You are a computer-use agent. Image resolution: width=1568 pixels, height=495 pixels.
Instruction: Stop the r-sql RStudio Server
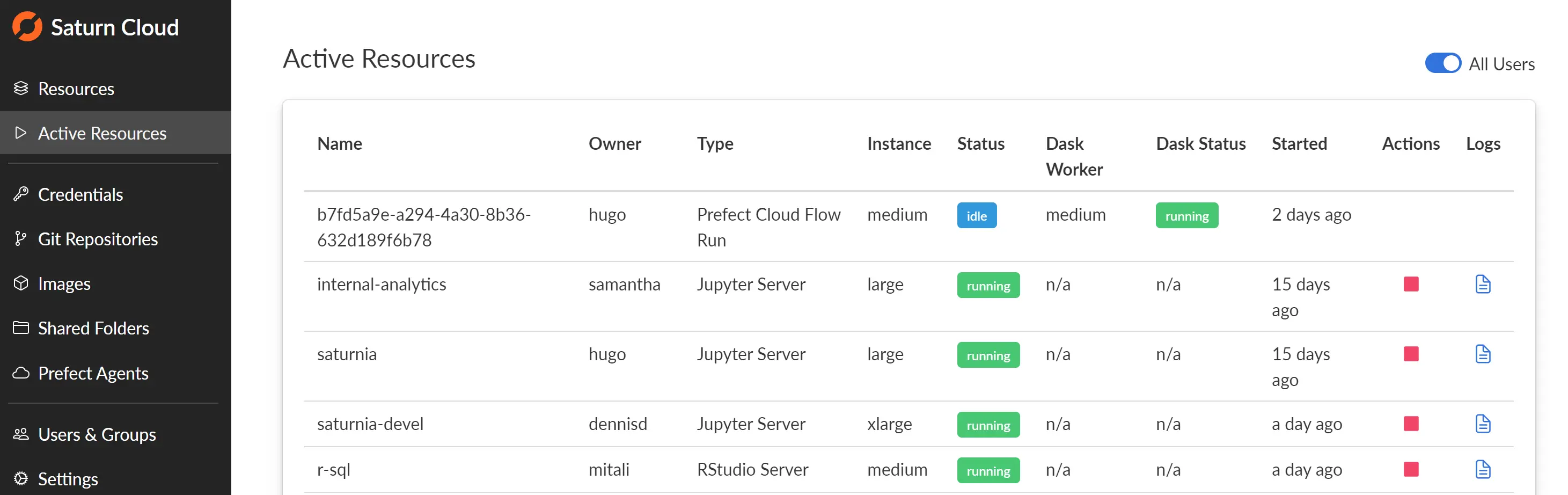click(x=1410, y=469)
